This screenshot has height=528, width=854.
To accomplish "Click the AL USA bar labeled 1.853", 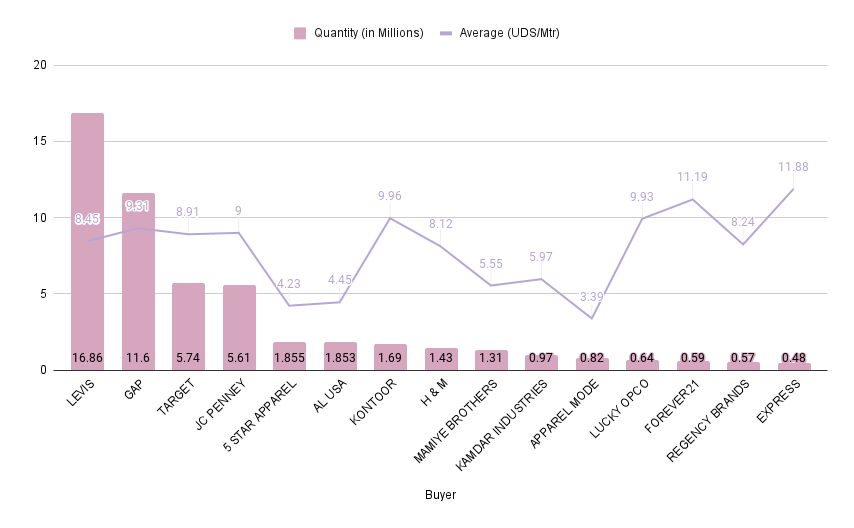I will click(x=340, y=356).
